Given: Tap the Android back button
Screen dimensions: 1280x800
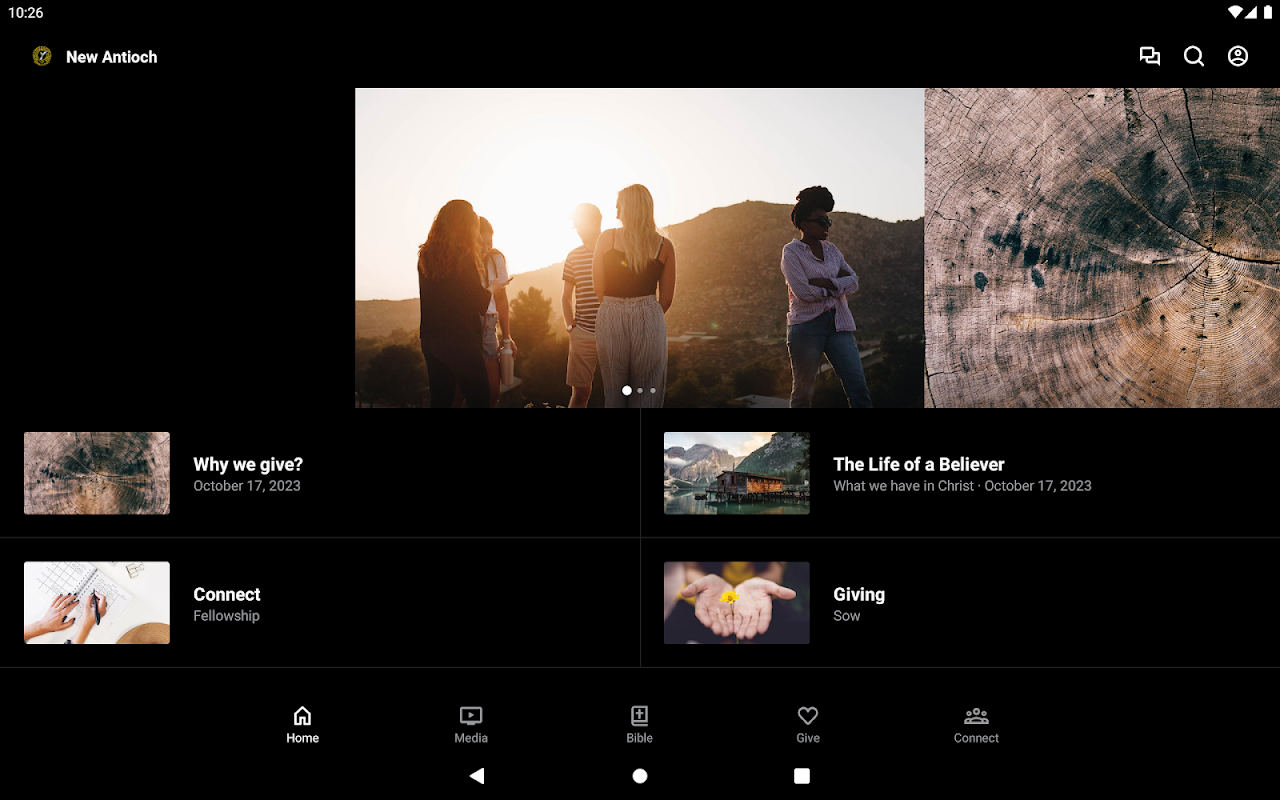Looking at the screenshot, I should (477, 776).
